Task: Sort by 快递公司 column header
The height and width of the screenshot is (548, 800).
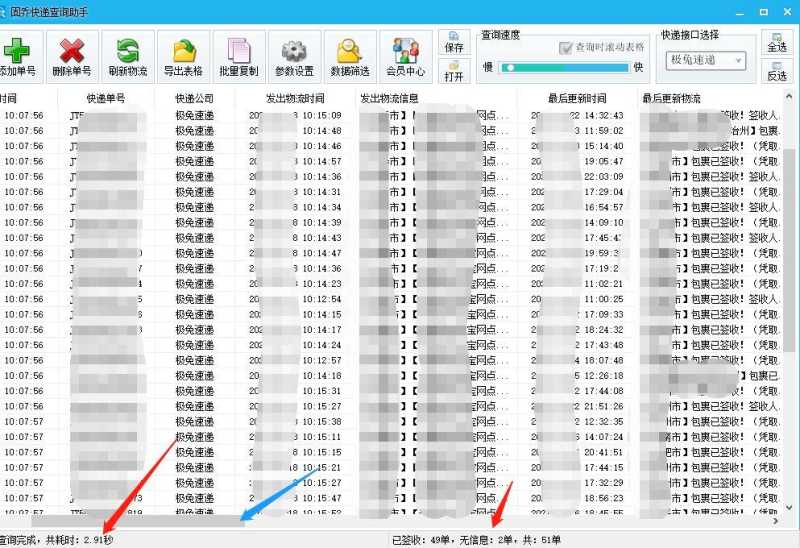Action: pyautogui.click(x=195, y=99)
